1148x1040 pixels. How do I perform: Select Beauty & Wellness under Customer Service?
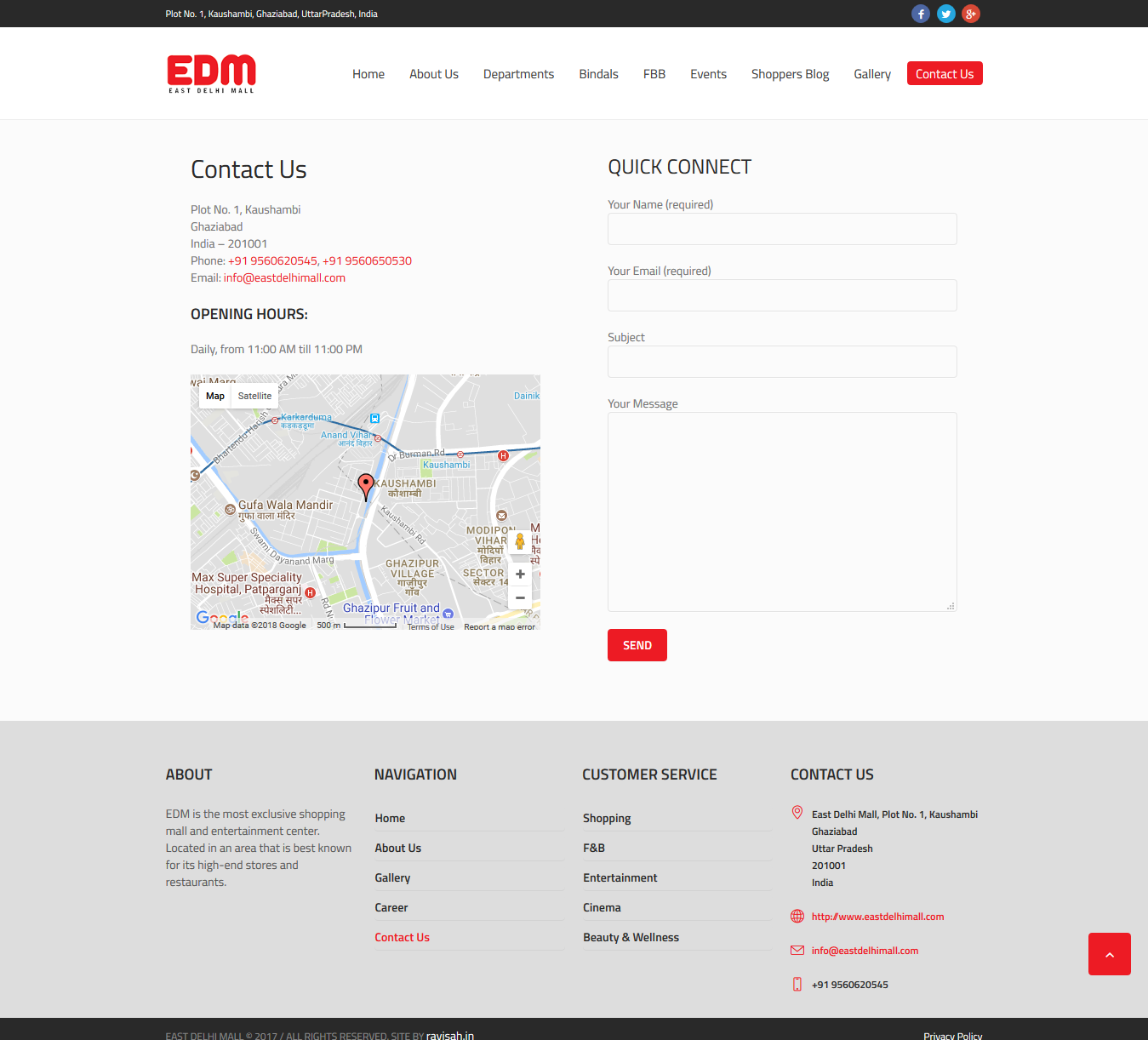pyautogui.click(x=631, y=937)
